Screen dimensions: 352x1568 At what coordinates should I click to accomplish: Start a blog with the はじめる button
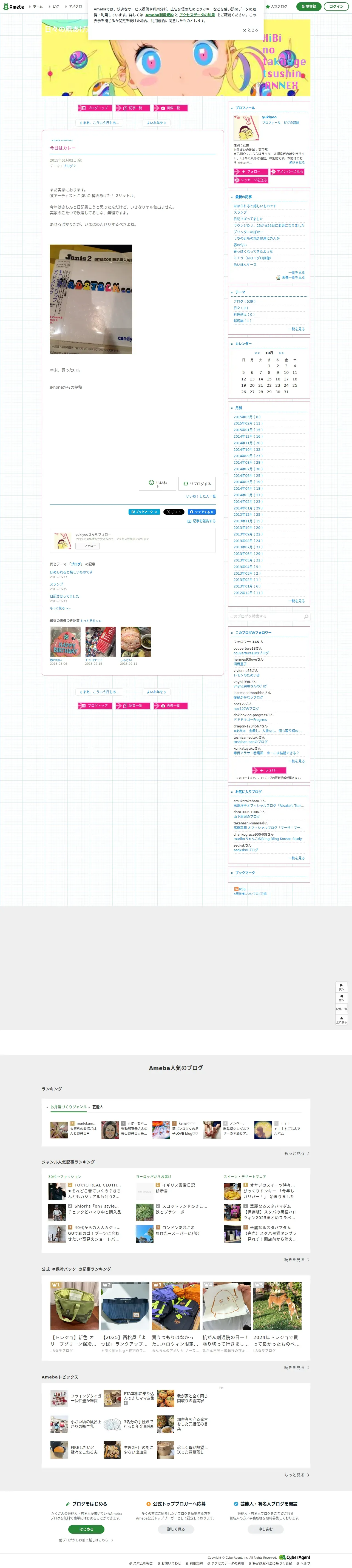tap(86, 1529)
